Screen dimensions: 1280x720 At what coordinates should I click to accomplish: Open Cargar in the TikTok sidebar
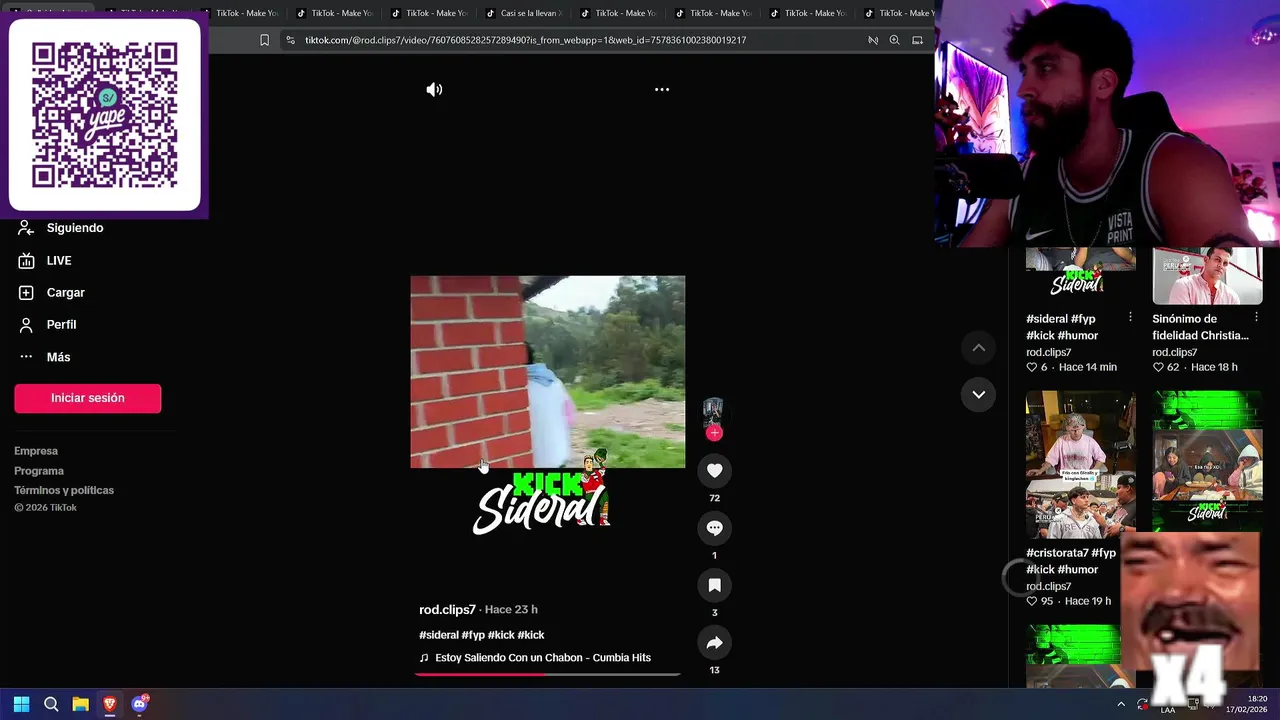[52, 292]
